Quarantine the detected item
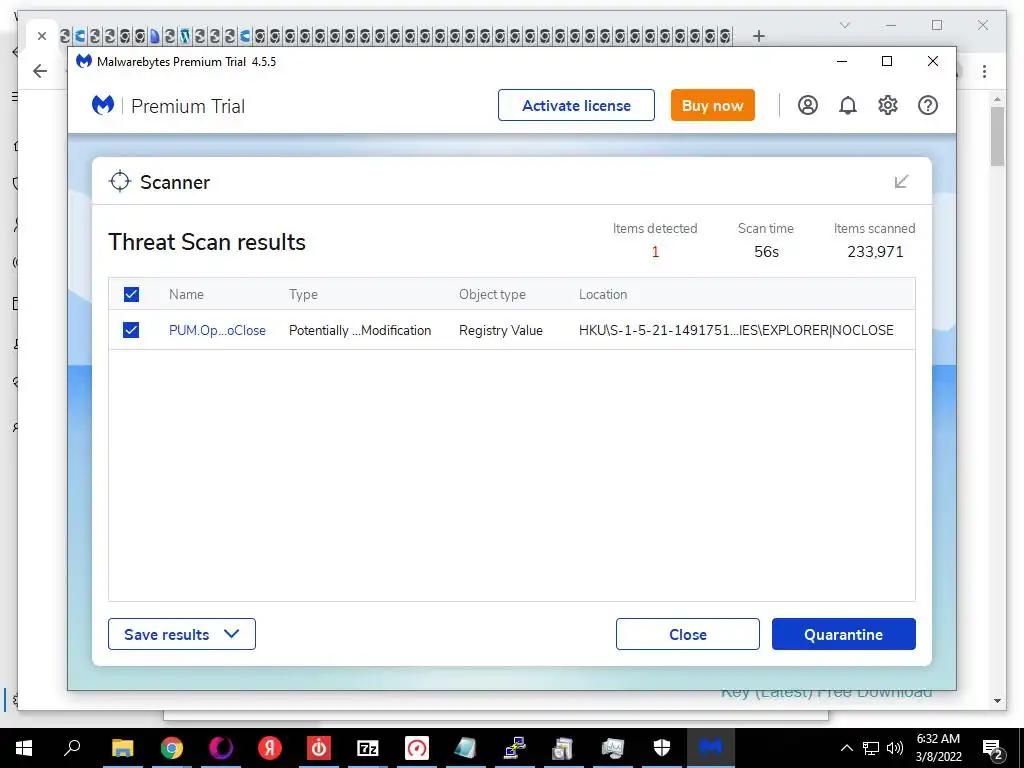Screen dimensions: 1024x768 tap(844, 634)
